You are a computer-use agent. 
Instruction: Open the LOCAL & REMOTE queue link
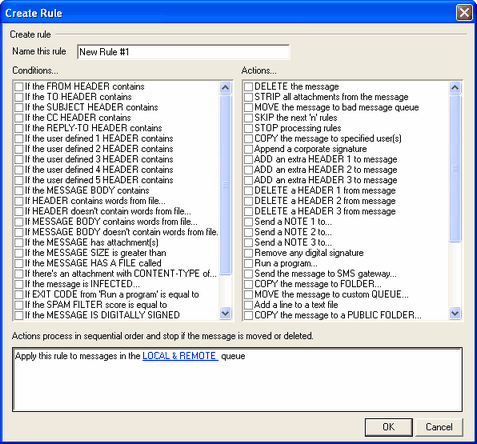tap(180, 356)
